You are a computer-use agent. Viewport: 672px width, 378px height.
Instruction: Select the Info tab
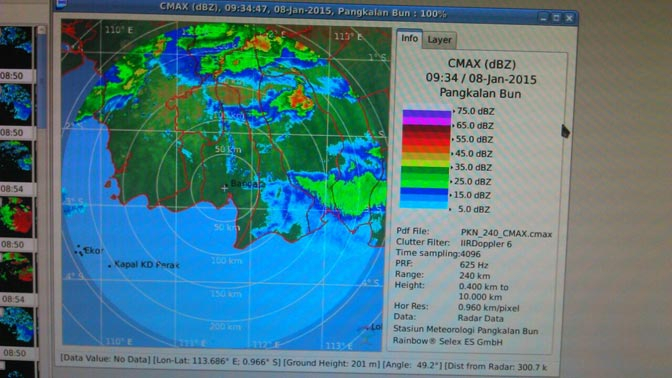409,39
